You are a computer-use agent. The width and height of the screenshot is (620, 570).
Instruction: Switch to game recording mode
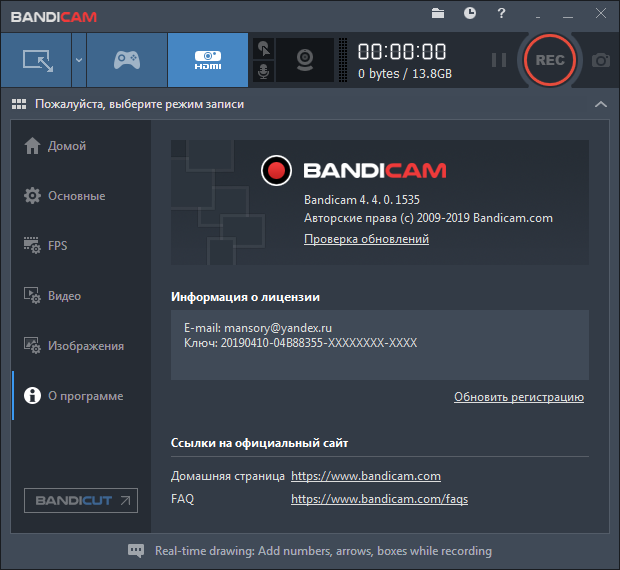point(126,60)
